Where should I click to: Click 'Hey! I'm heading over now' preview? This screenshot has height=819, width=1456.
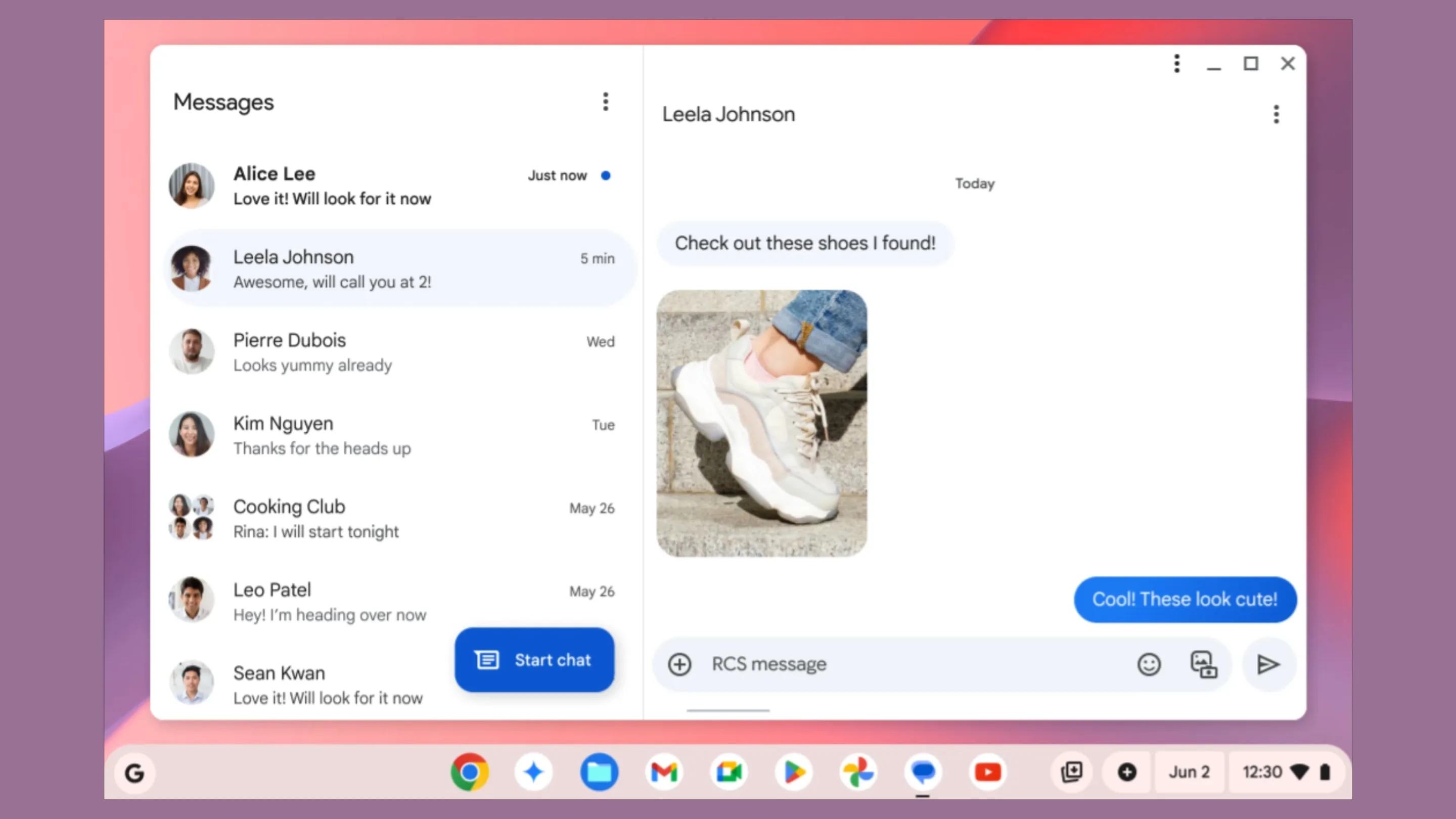pos(330,615)
